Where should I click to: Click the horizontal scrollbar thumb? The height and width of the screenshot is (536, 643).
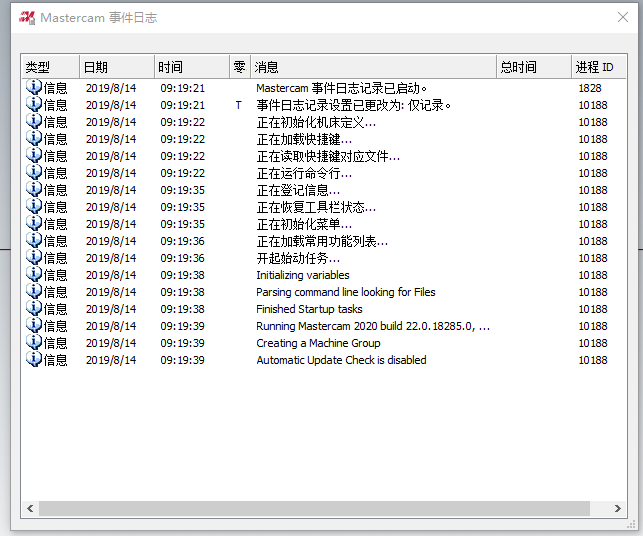pyautogui.click(x=314, y=509)
